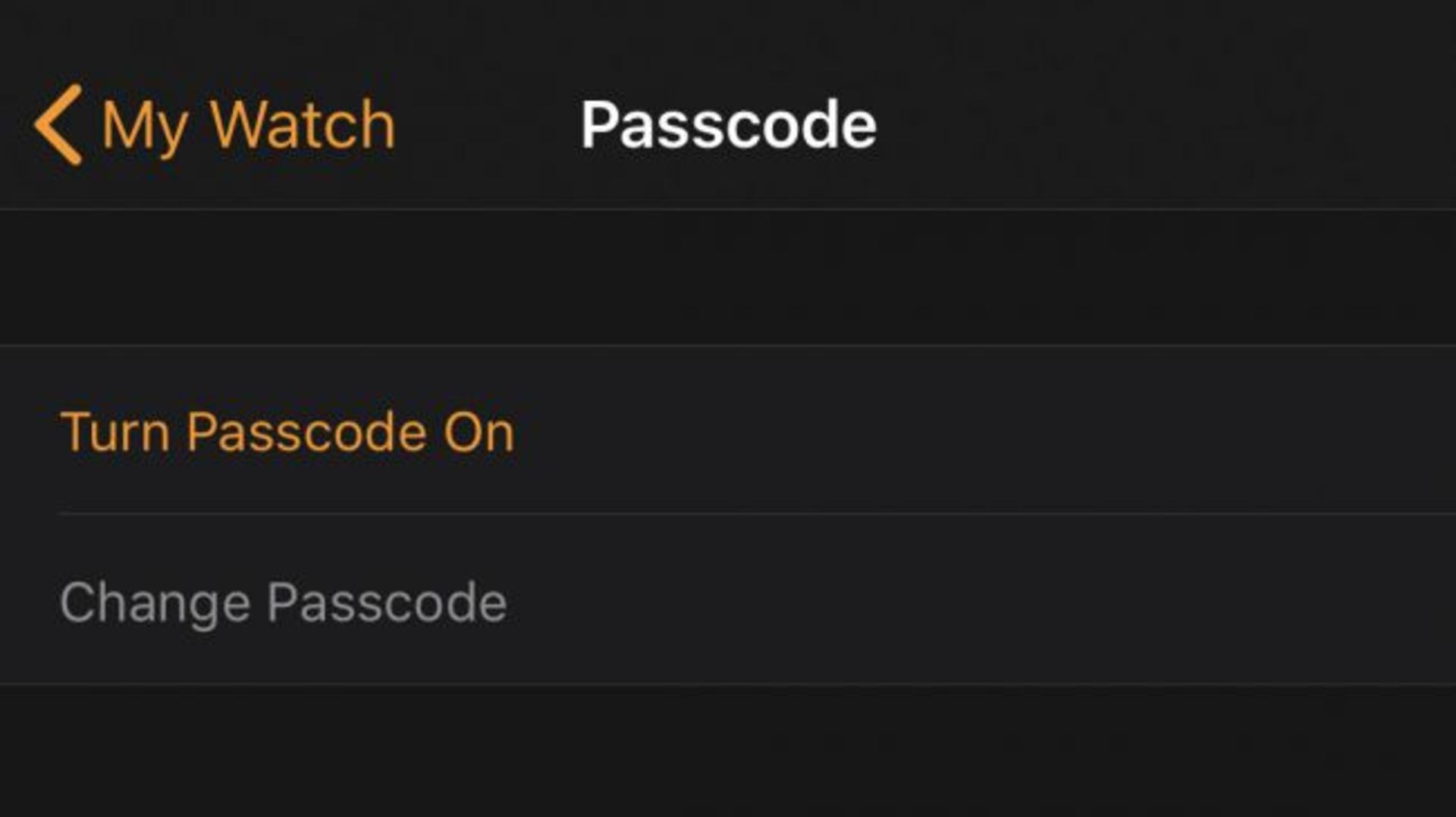This screenshot has width=1456, height=817.
Task: Open Change Passcode option
Action: point(283,603)
